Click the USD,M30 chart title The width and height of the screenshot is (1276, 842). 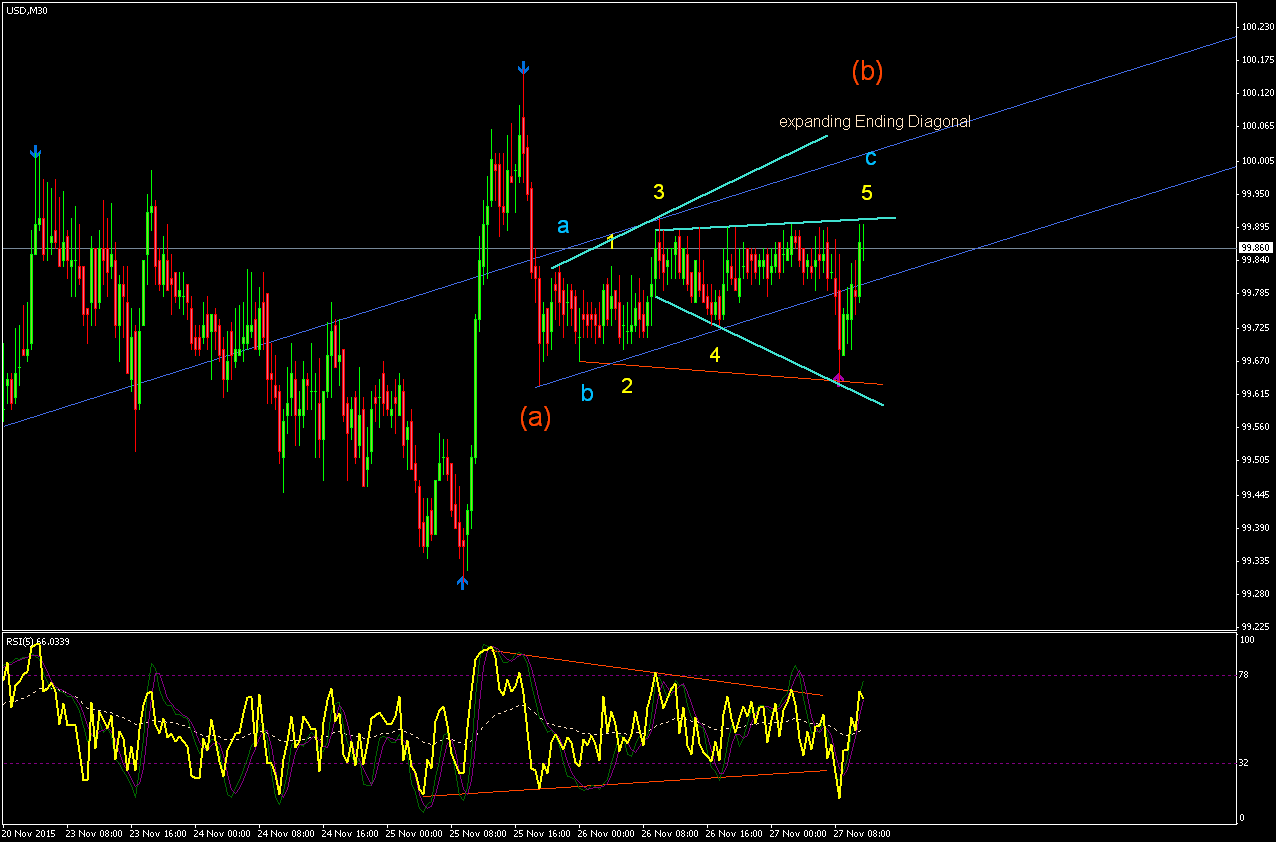26,10
